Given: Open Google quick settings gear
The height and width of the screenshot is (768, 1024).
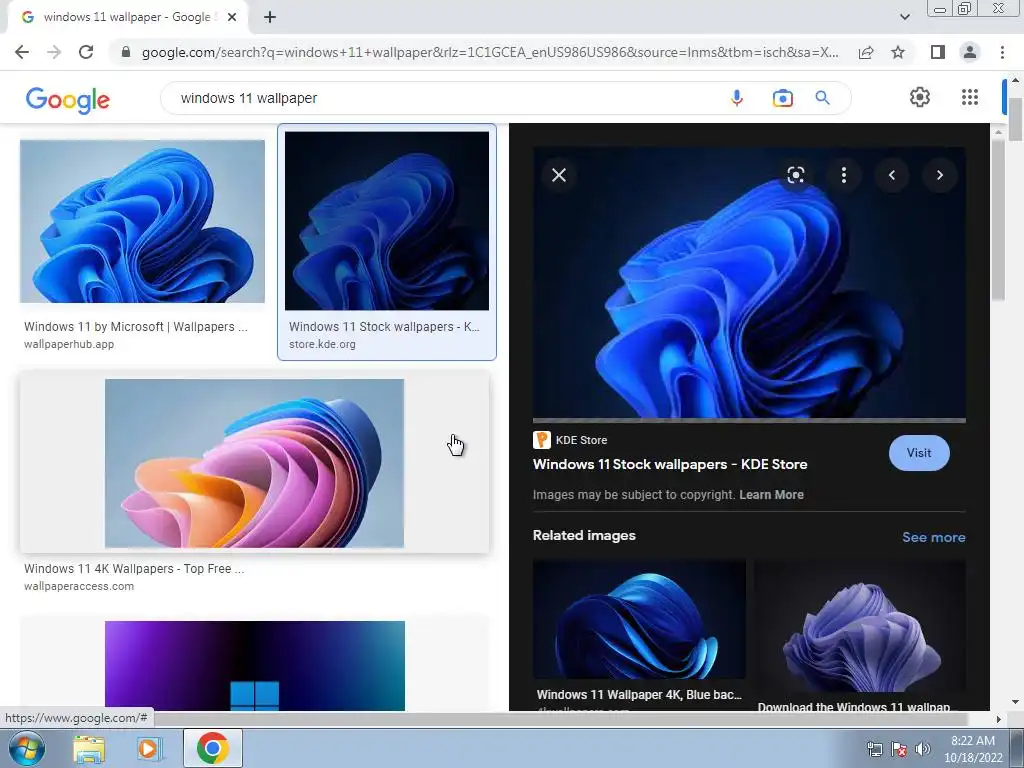Looking at the screenshot, I should [920, 97].
